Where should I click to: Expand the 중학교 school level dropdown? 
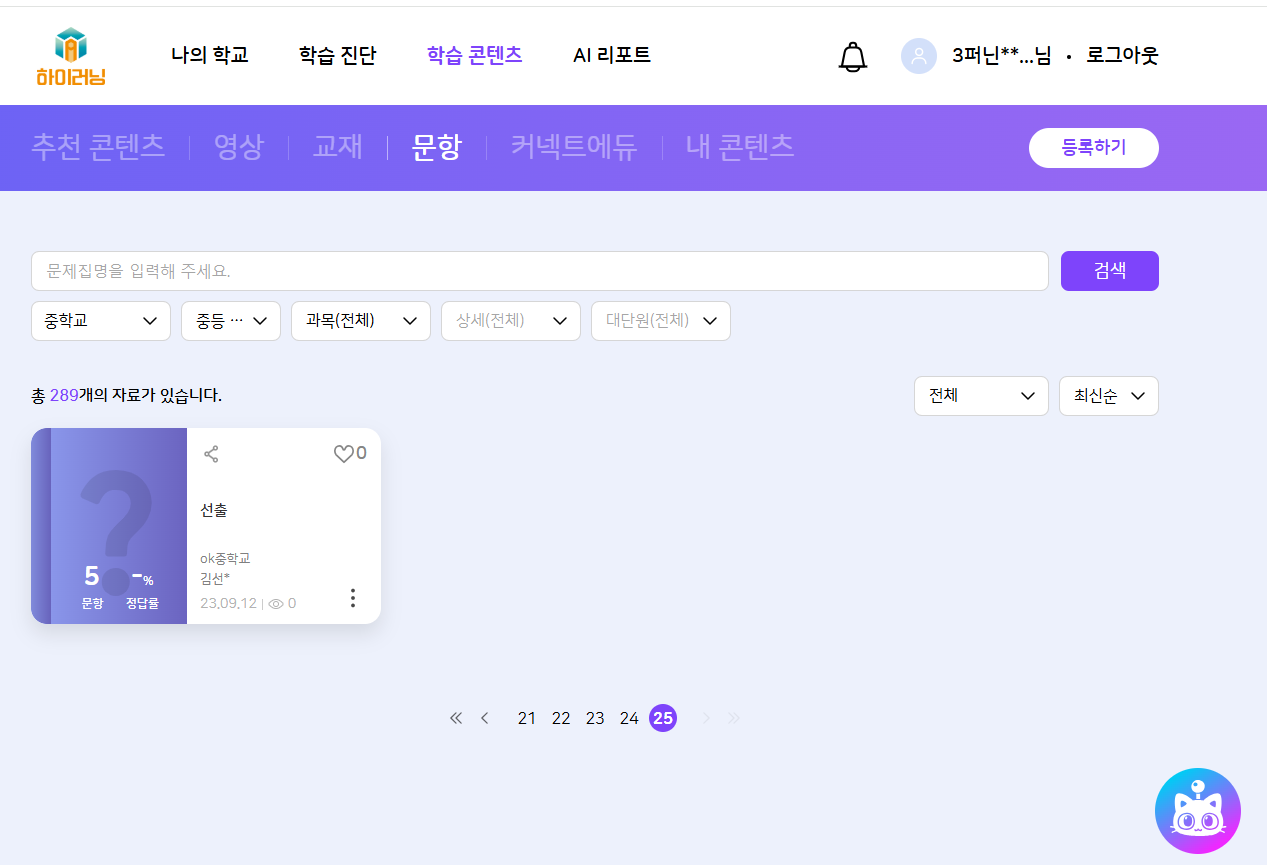(101, 321)
